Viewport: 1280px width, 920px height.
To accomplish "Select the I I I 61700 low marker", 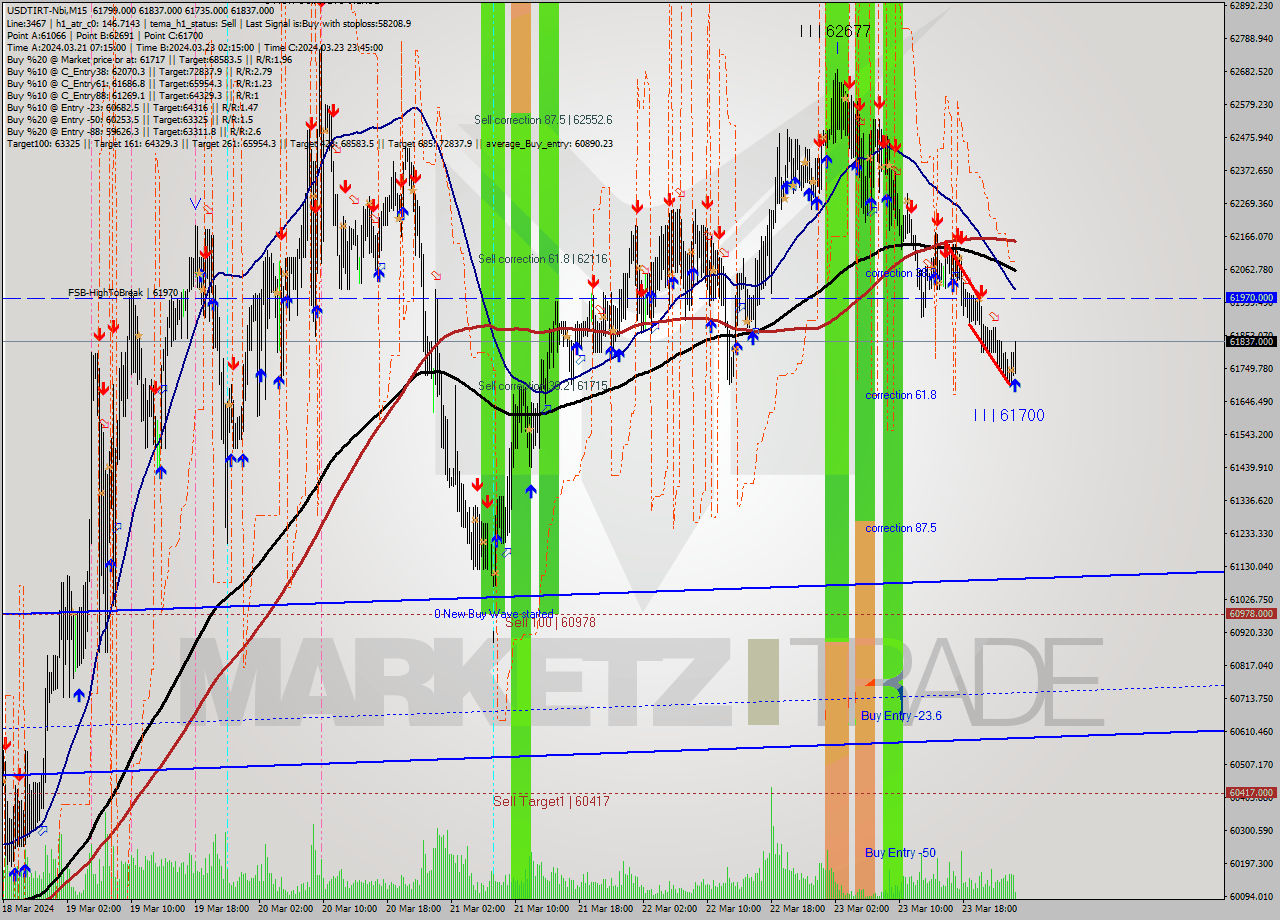I will [x=1009, y=415].
